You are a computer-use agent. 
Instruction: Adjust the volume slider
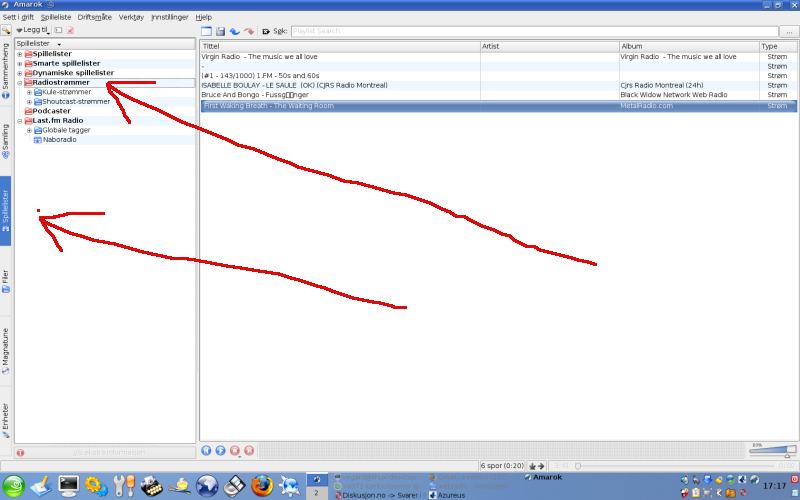[x=772, y=451]
